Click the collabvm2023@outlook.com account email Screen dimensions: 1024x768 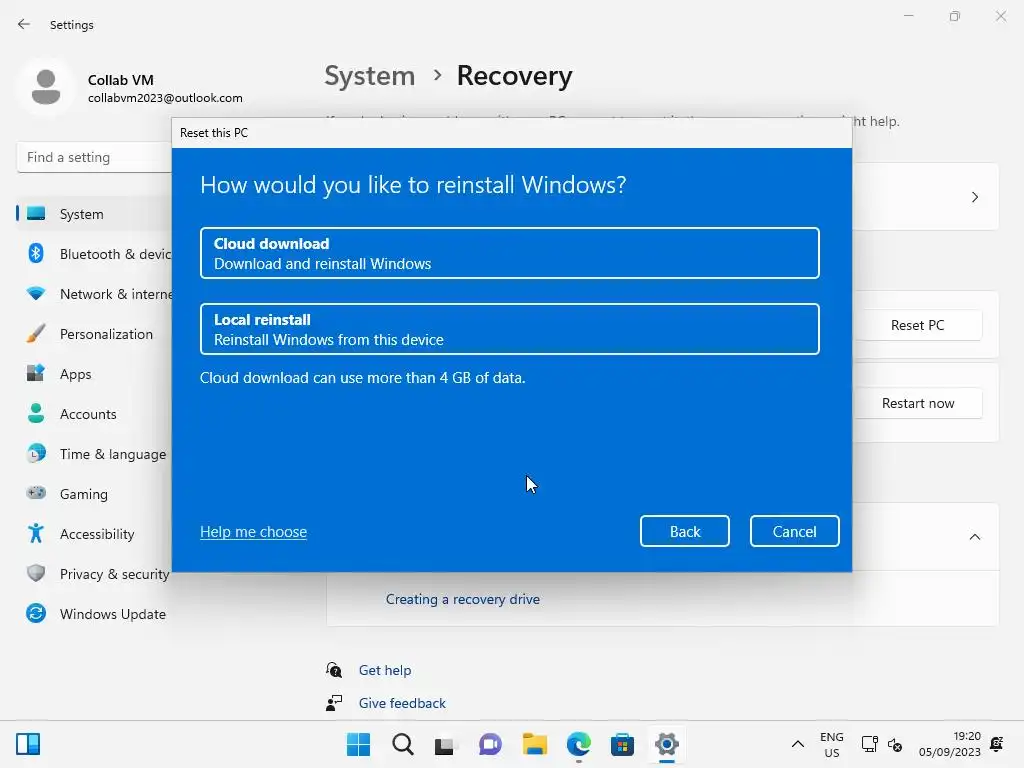165,98
